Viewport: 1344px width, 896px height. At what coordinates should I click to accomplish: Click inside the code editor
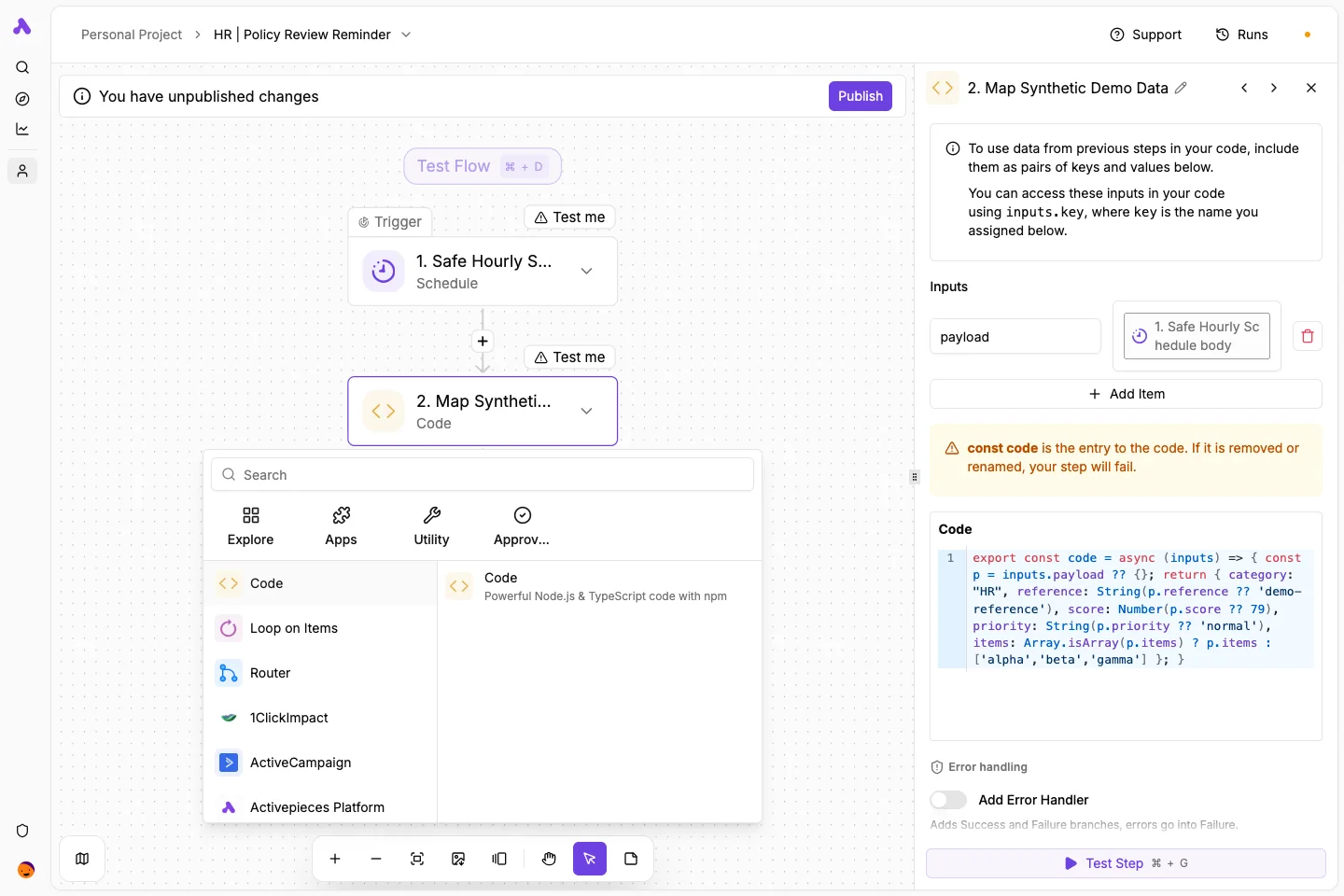tap(1126, 609)
